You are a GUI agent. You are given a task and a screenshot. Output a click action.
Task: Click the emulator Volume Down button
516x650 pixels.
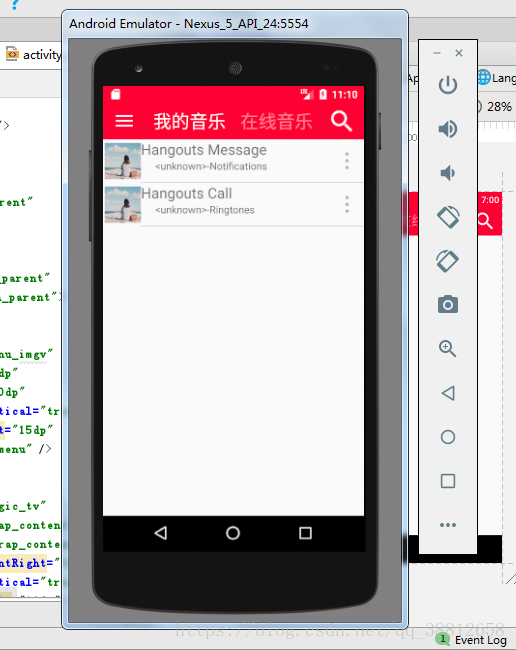click(x=448, y=173)
